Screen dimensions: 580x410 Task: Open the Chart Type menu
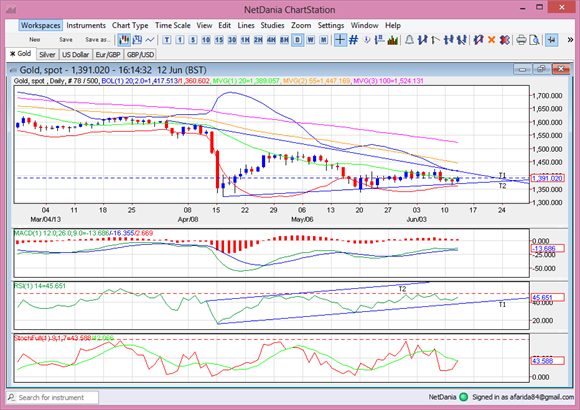click(x=130, y=25)
